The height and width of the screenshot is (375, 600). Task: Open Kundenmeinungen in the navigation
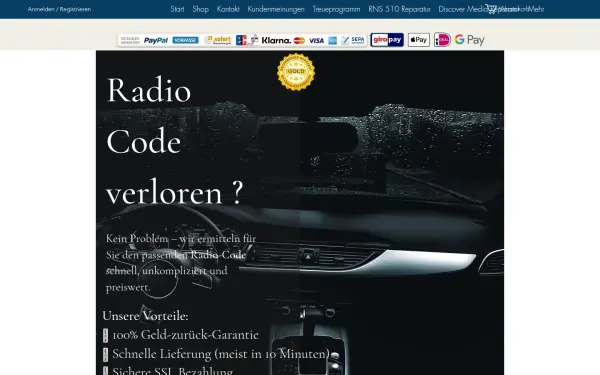click(x=276, y=9)
